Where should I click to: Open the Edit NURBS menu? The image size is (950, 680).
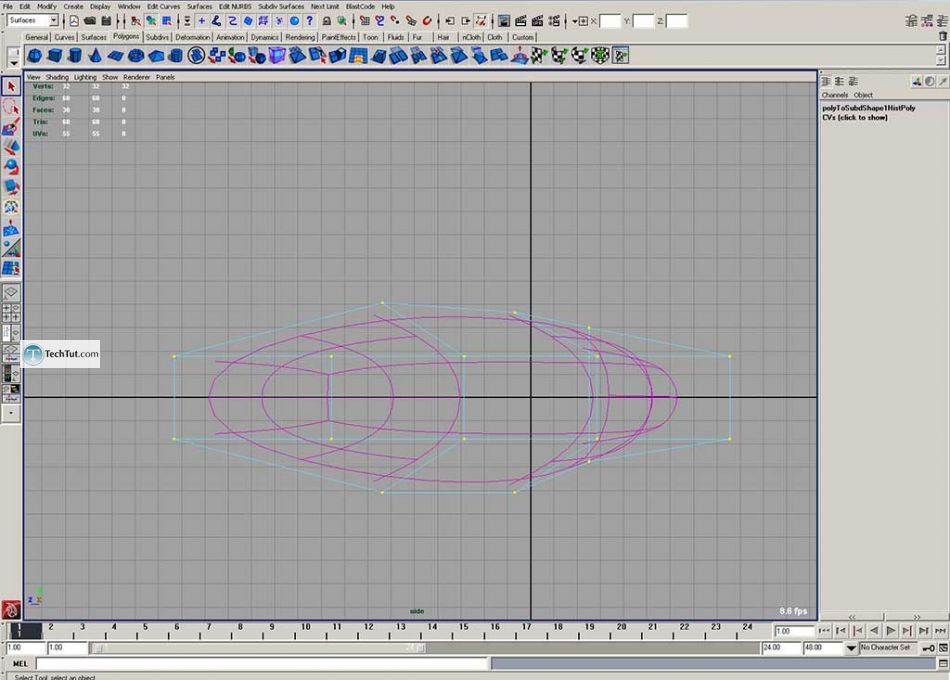(235, 6)
